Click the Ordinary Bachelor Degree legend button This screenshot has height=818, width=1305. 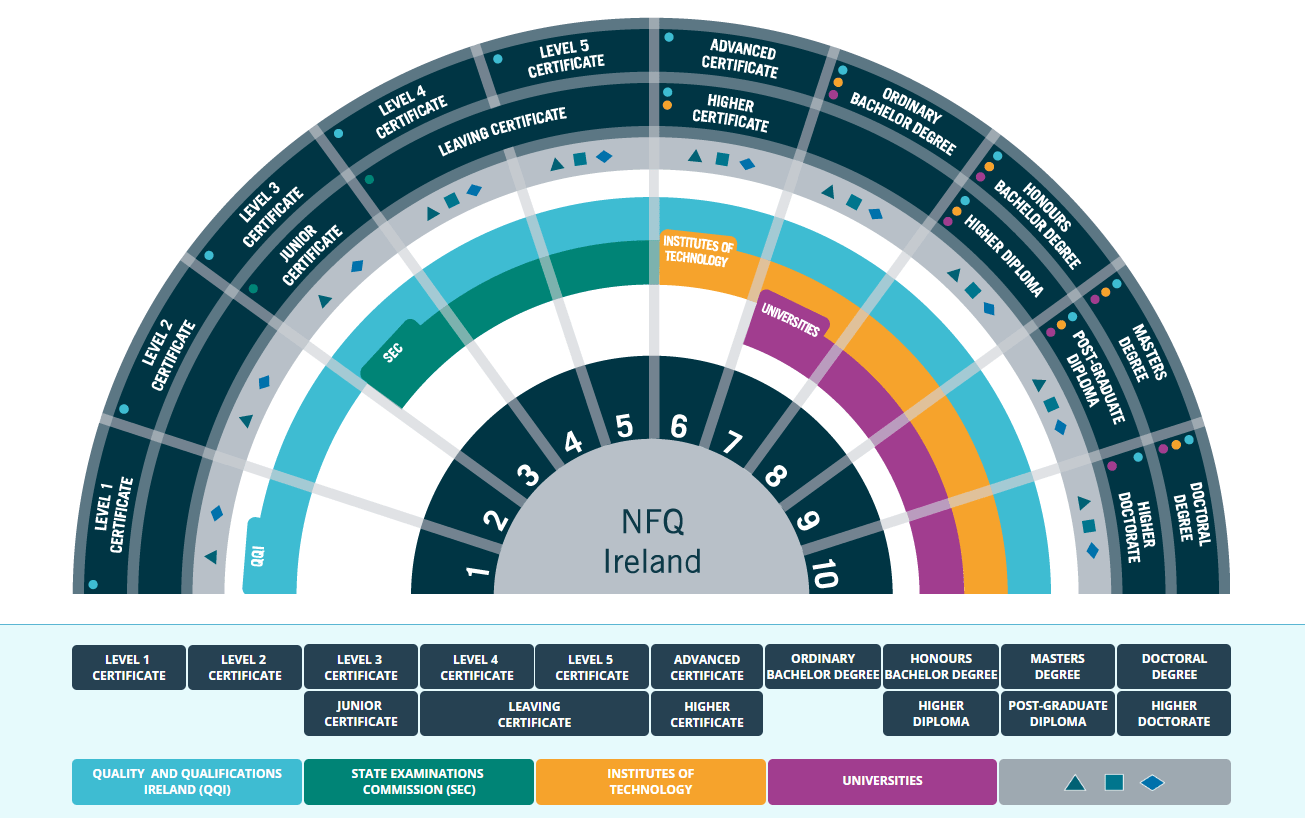coord(823,667)
